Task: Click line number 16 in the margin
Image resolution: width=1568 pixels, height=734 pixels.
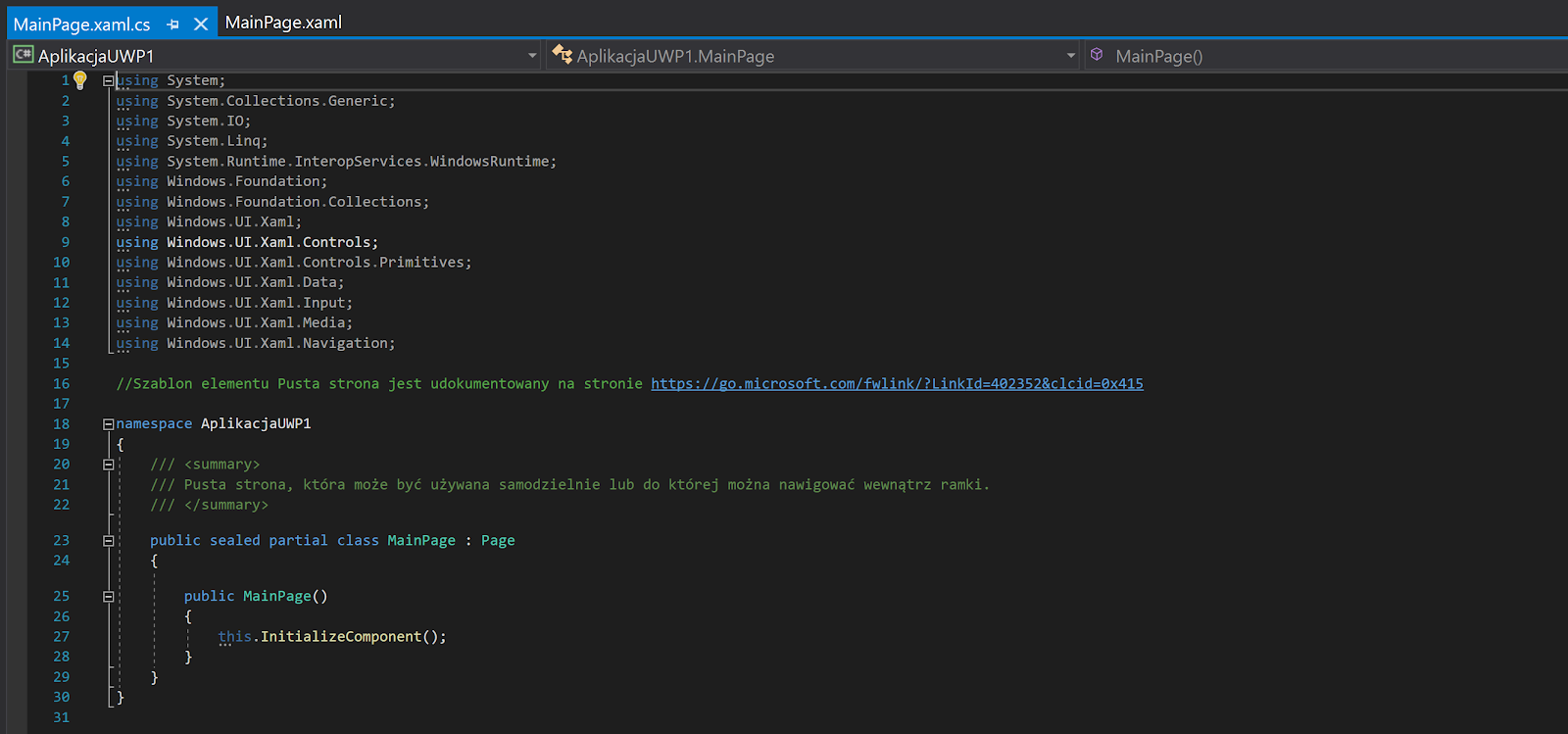Action: pyautogui.click(x=62, y=384)
